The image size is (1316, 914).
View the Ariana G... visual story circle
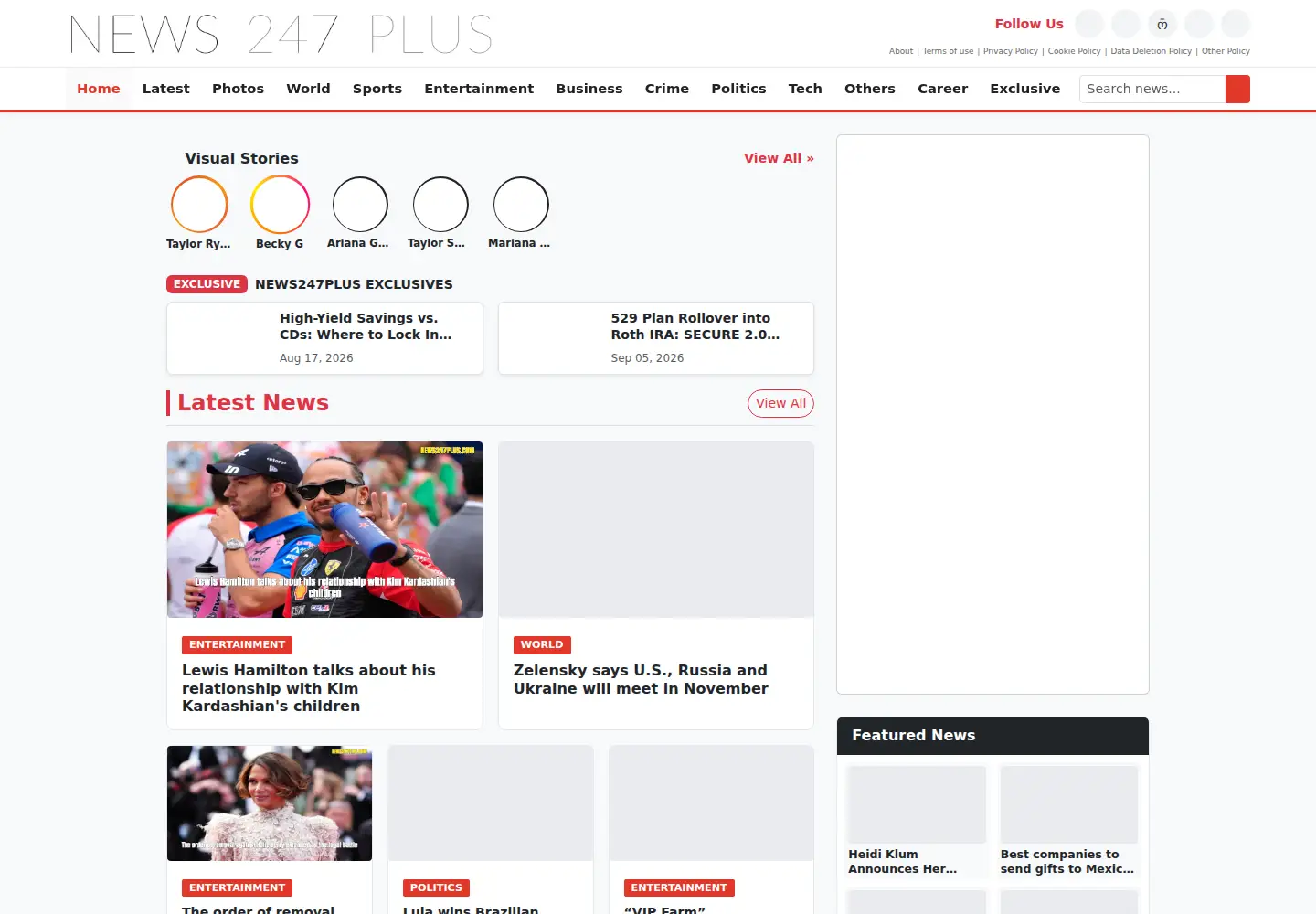point(360,205)
